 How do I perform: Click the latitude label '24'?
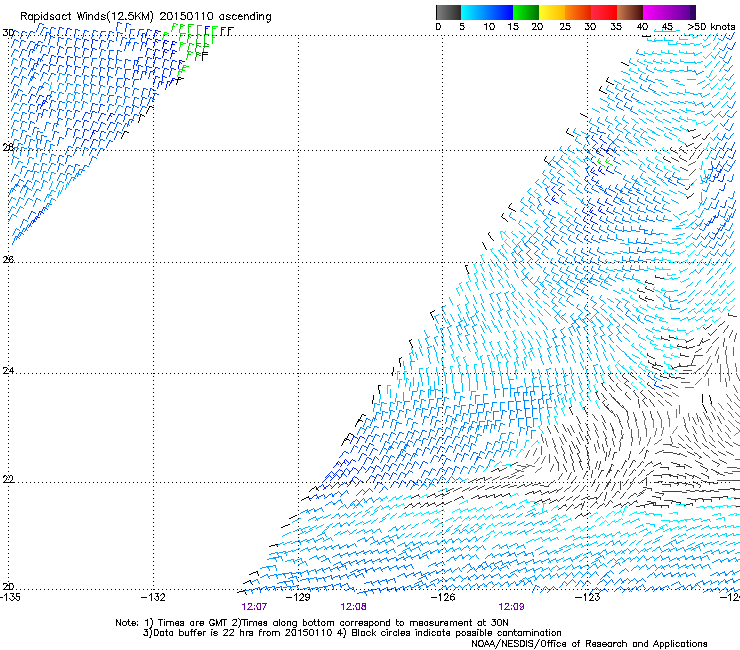click(x=8, y=371)
